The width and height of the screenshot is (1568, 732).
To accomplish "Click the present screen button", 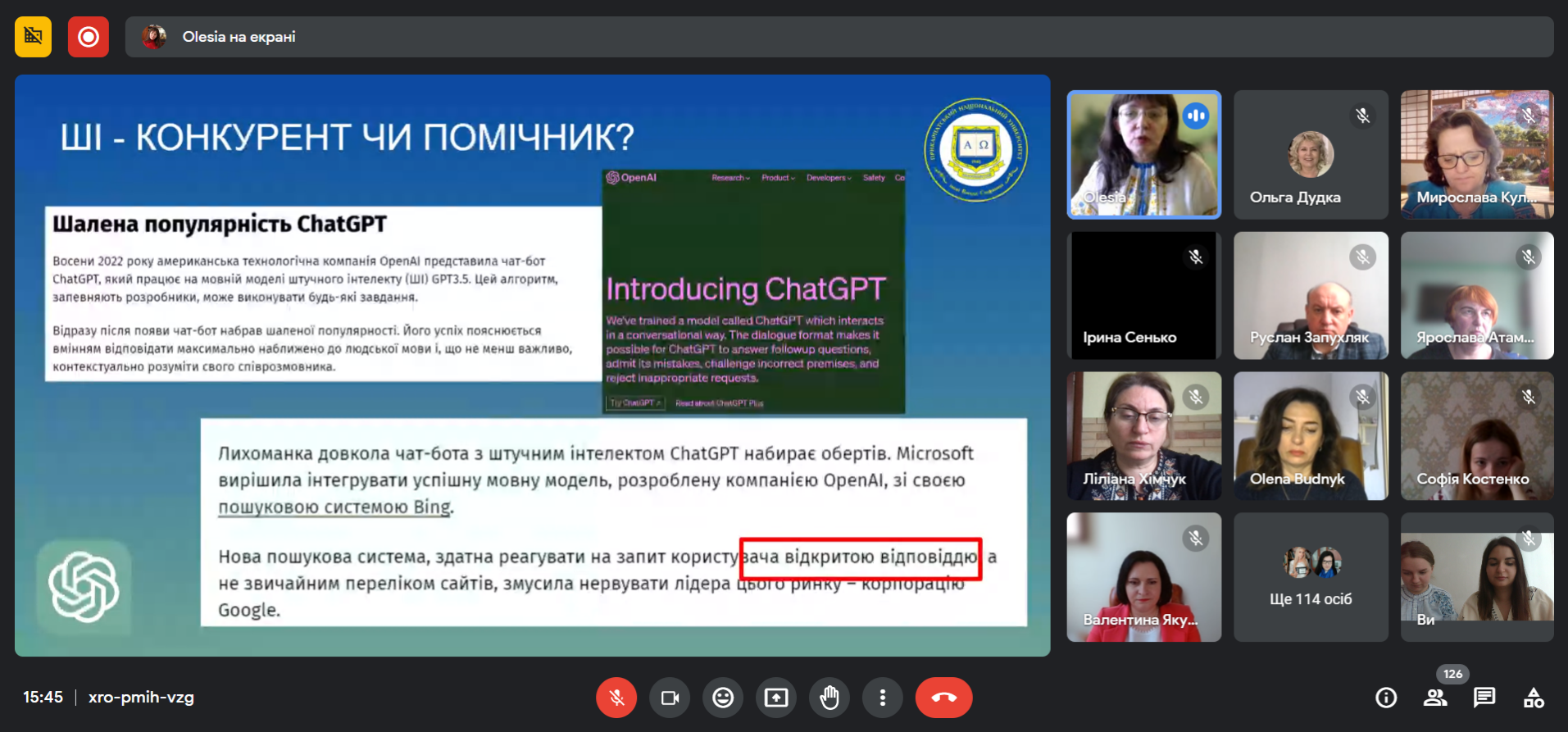I will tap(776, 698).
